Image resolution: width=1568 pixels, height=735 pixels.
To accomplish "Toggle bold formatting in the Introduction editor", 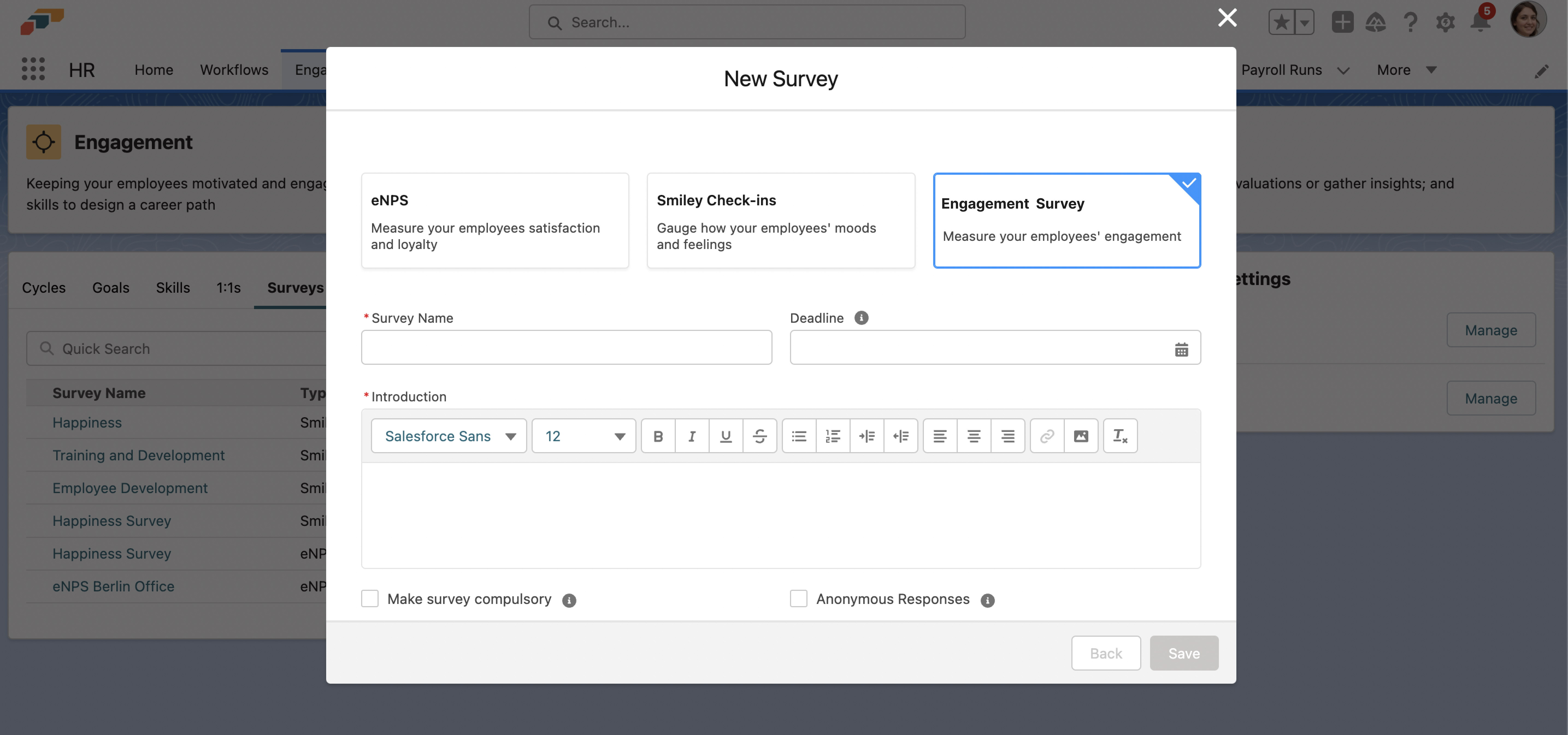I will coord(658,436).
